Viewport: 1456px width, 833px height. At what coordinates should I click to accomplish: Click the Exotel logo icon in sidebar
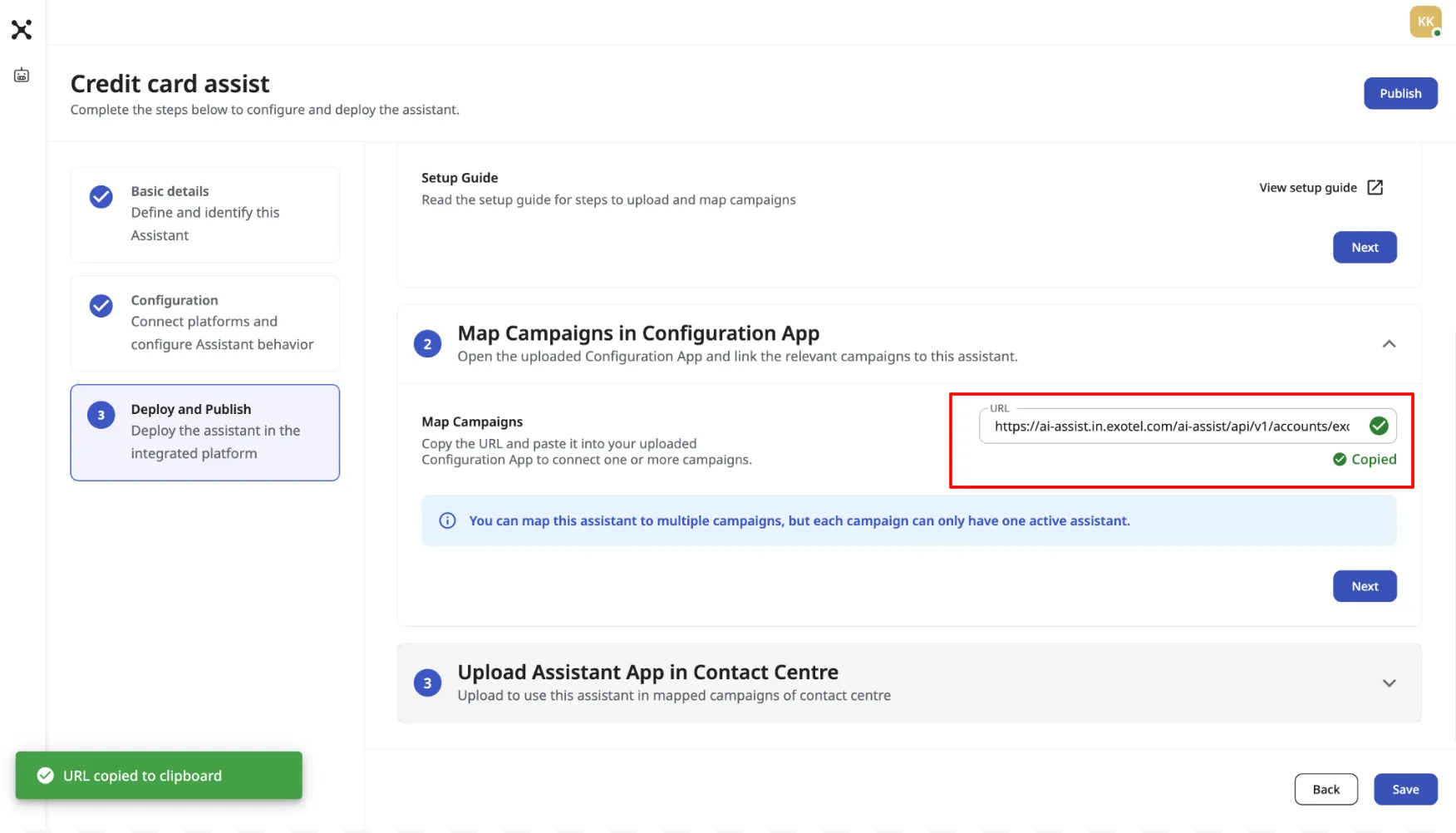22,30
